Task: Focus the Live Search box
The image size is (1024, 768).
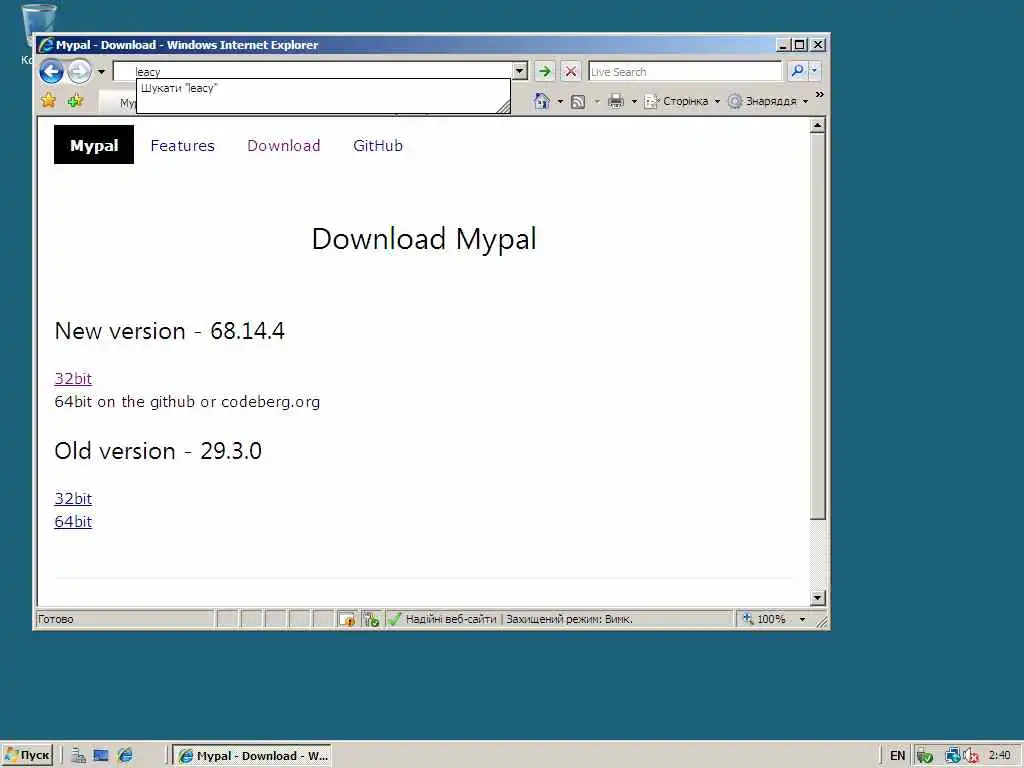Action: (x=684, y=71)
